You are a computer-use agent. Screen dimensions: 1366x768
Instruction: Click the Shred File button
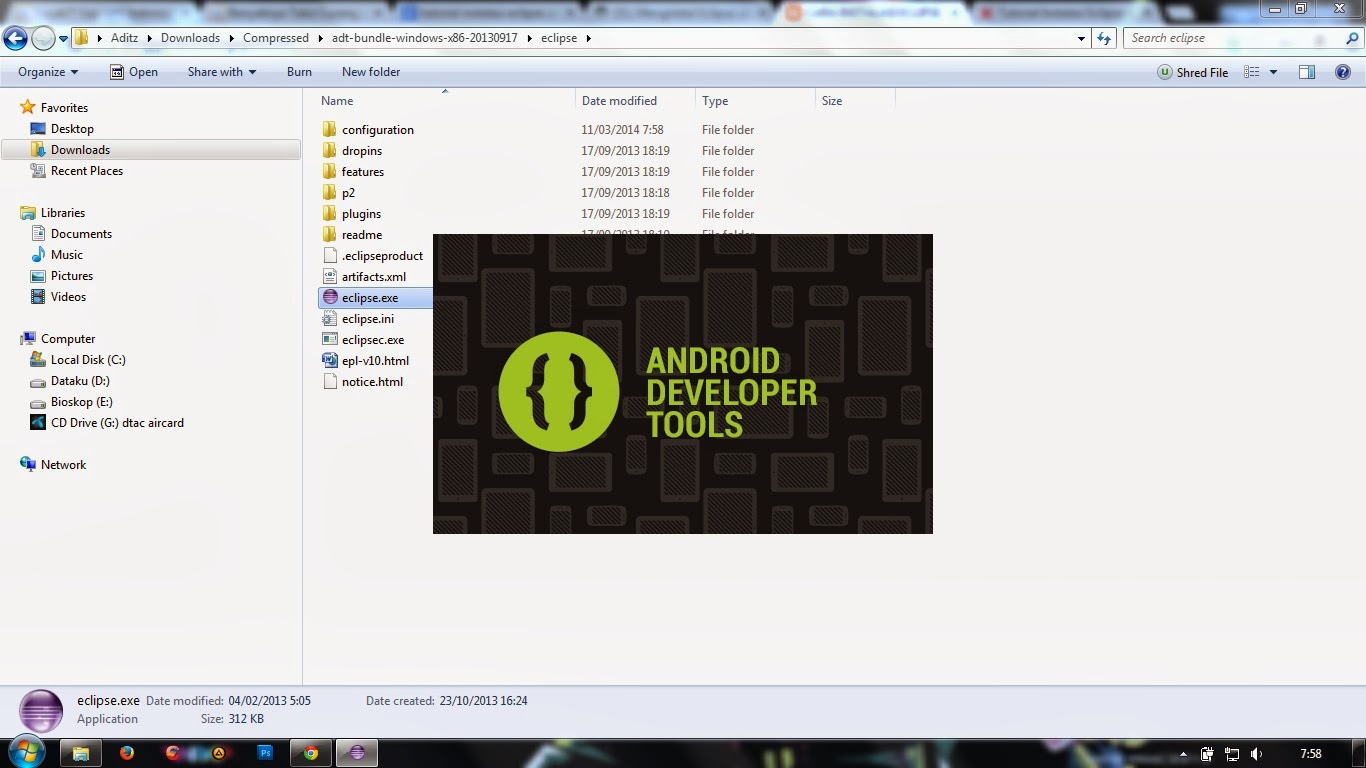[1193, 72]
